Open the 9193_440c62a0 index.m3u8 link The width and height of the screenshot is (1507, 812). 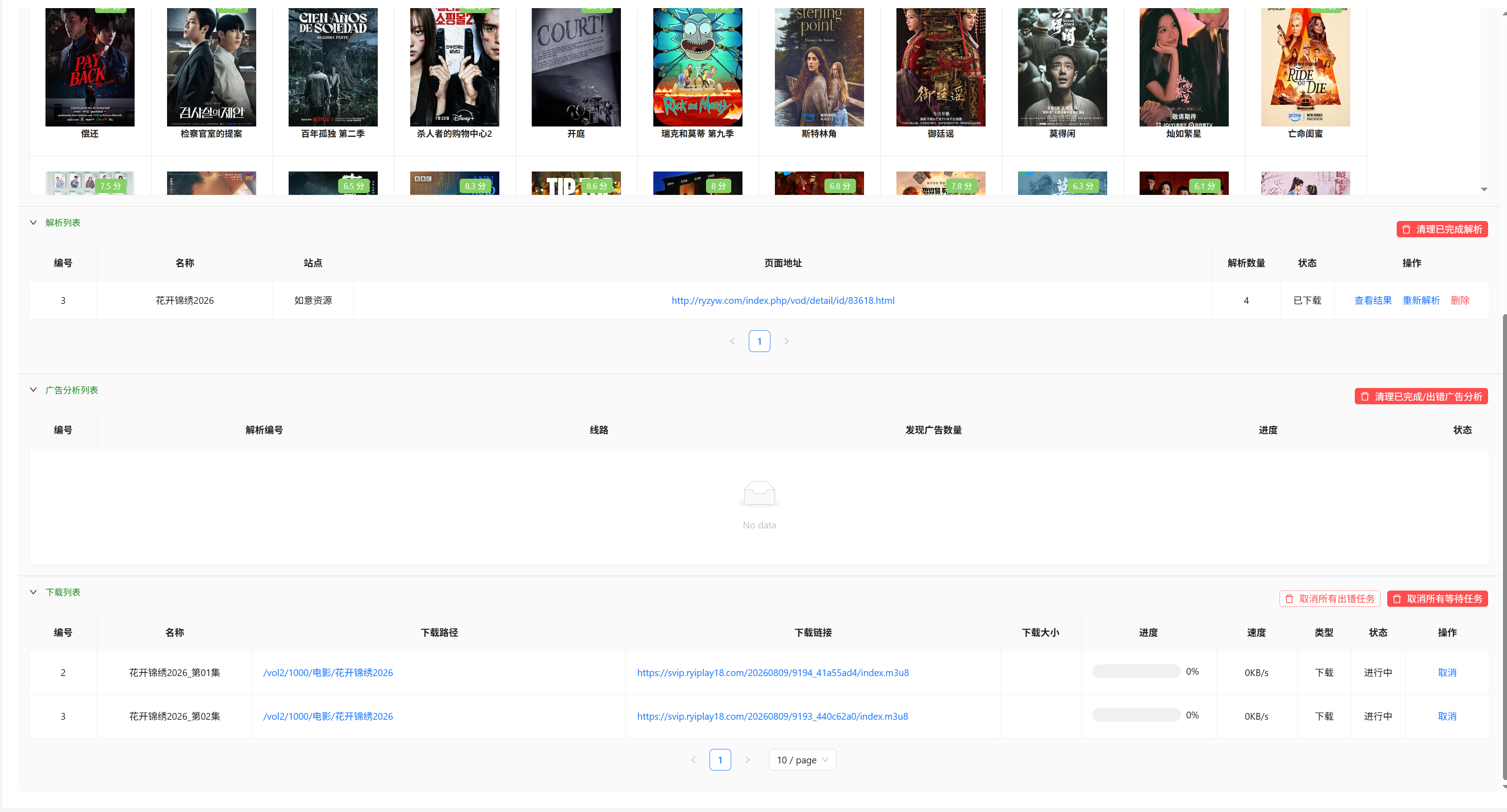tap(772, 716)
